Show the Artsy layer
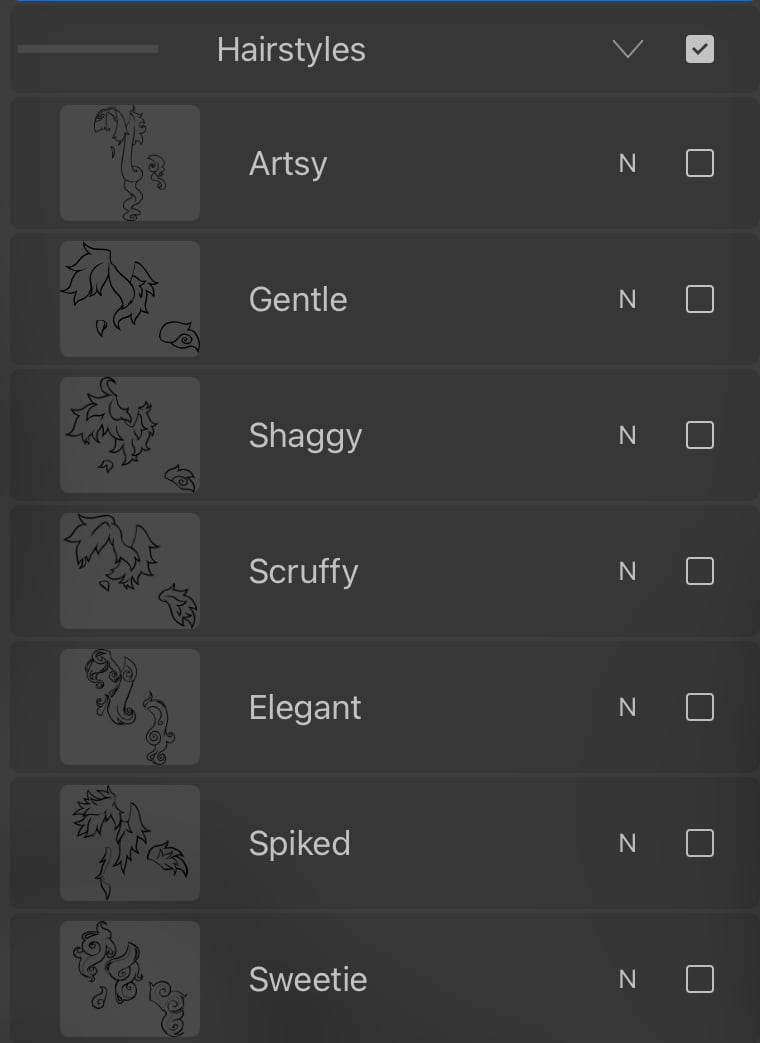The height and width of the screenshot is (1043, 760). click(x=700, y=163)
